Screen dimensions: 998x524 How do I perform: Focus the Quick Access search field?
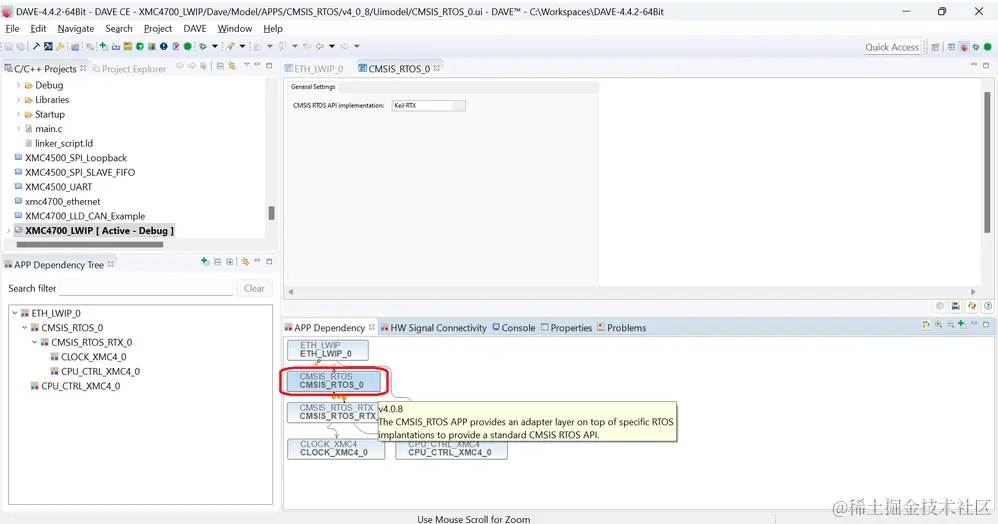892,47
